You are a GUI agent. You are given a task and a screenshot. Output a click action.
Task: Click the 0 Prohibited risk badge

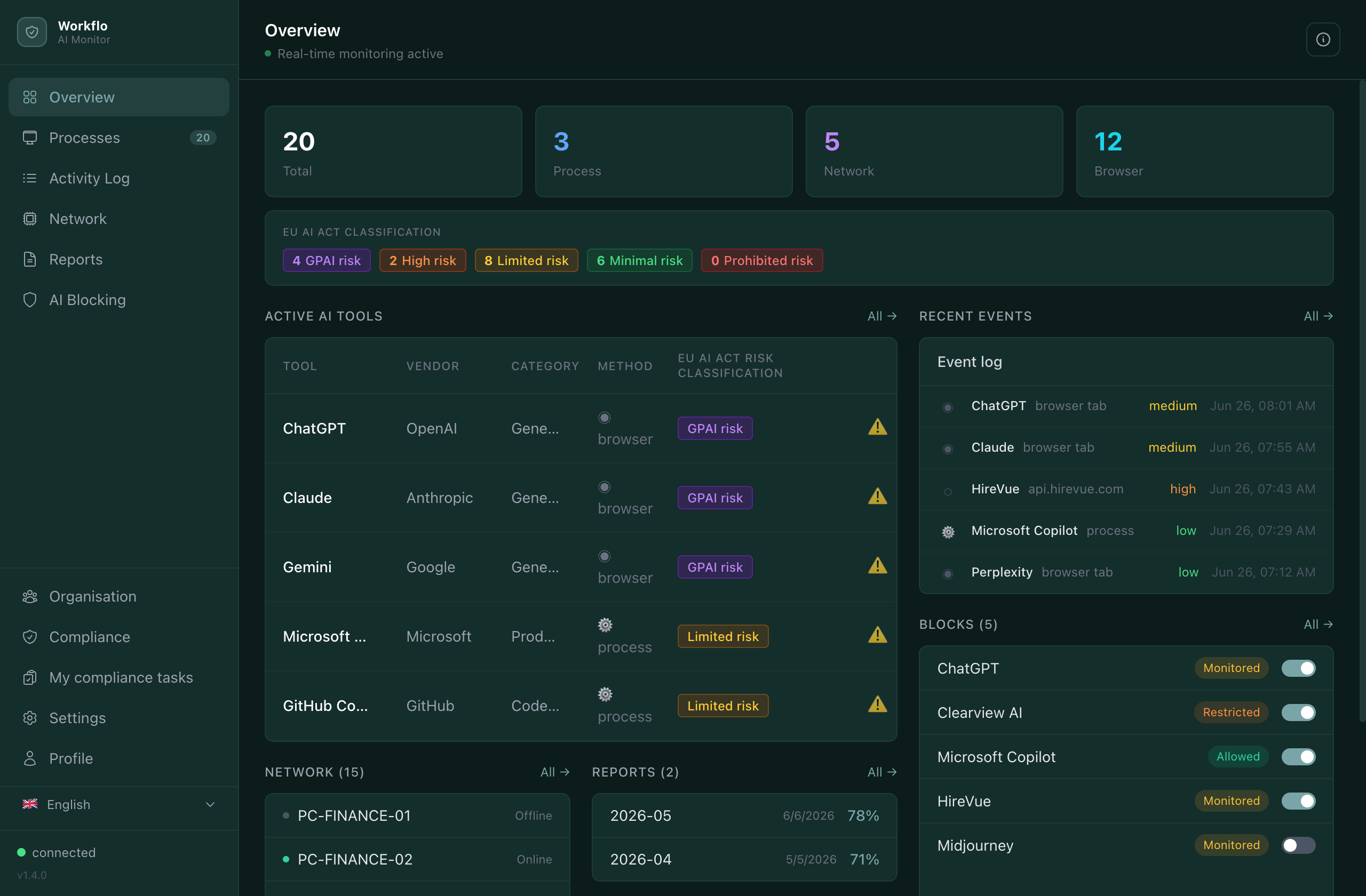(x=761, y=260)
